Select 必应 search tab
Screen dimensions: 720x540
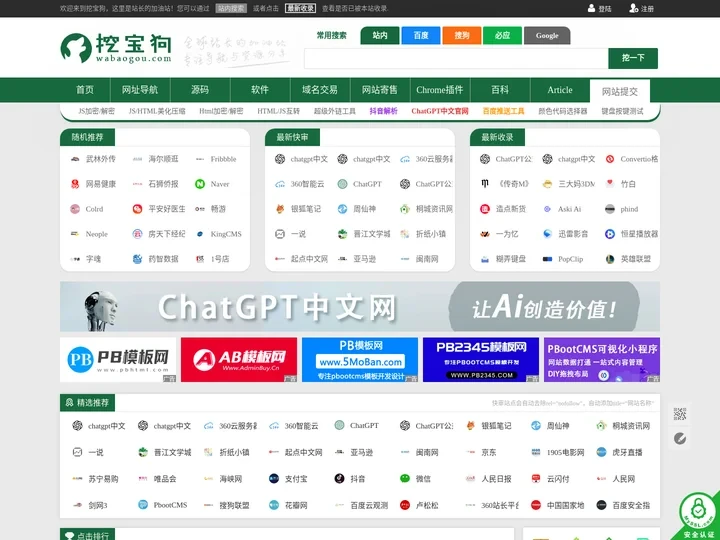[502, 35]
